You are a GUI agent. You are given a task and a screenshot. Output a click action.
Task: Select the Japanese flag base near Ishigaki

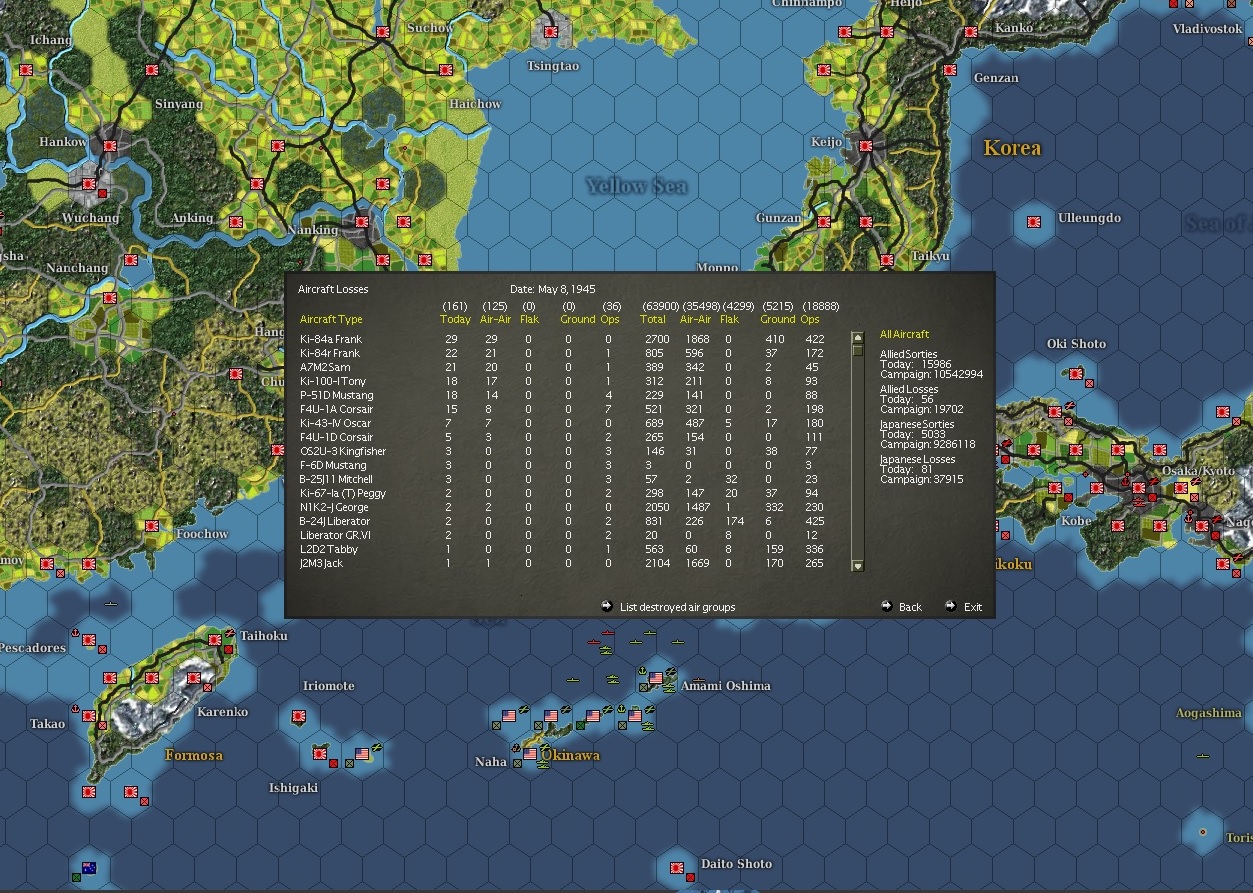[x=320, y=753]
